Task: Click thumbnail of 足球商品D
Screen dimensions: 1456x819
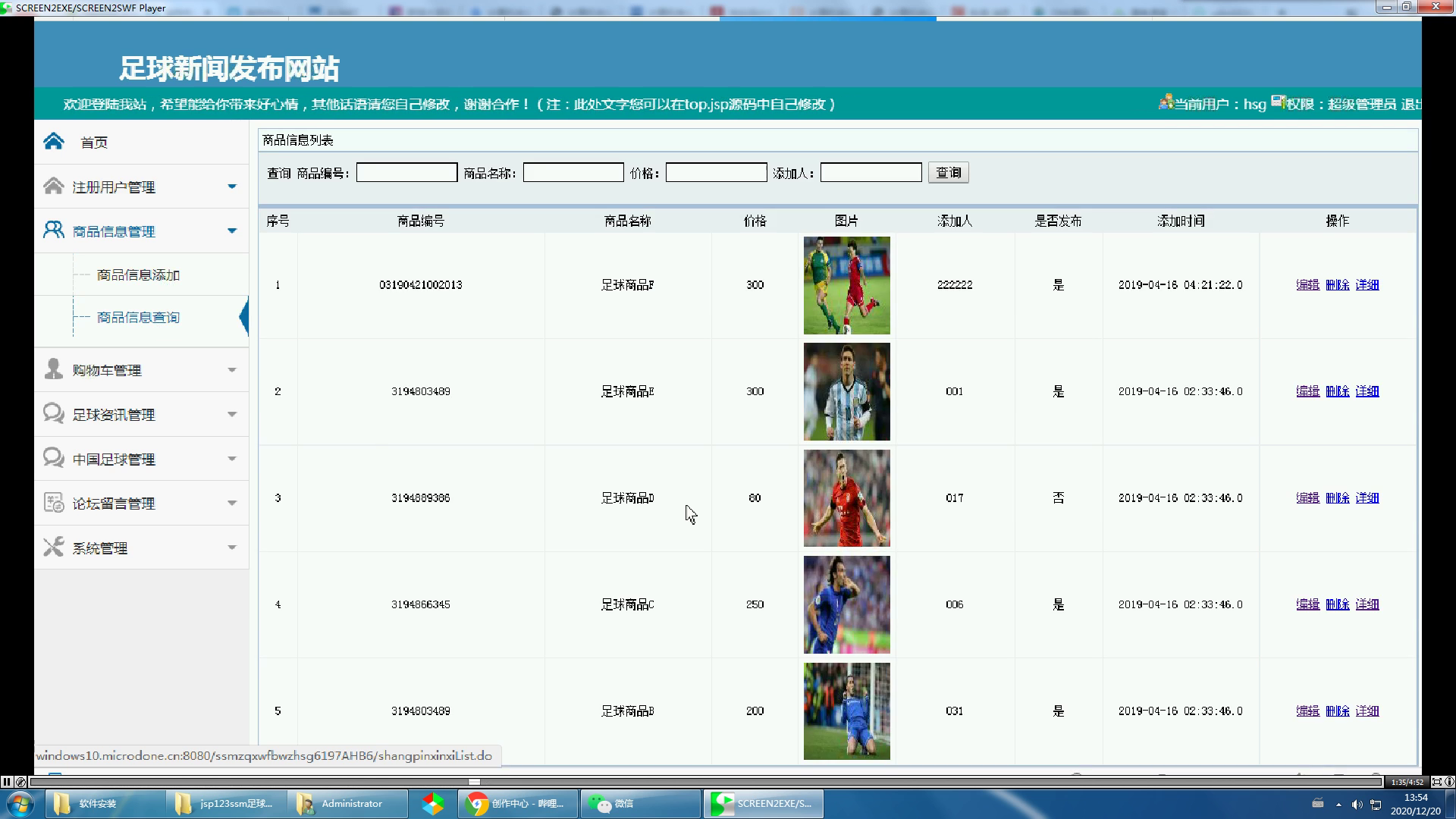Action: tap(846, 498)
